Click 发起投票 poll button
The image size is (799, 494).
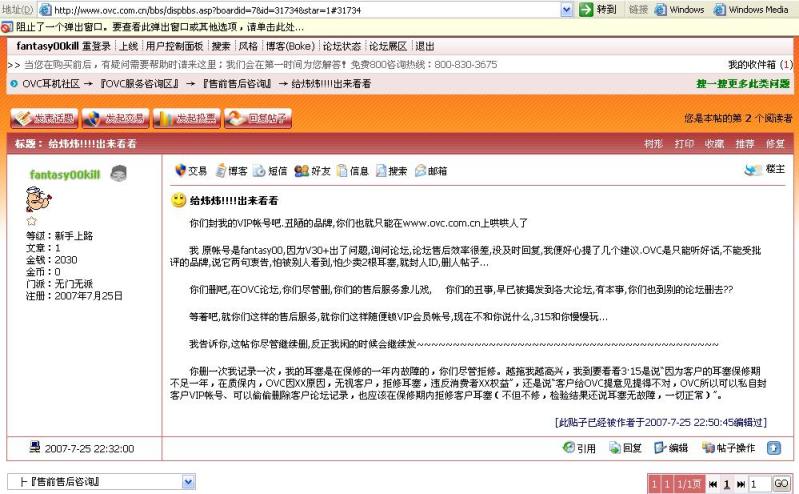tap(187, 118)
